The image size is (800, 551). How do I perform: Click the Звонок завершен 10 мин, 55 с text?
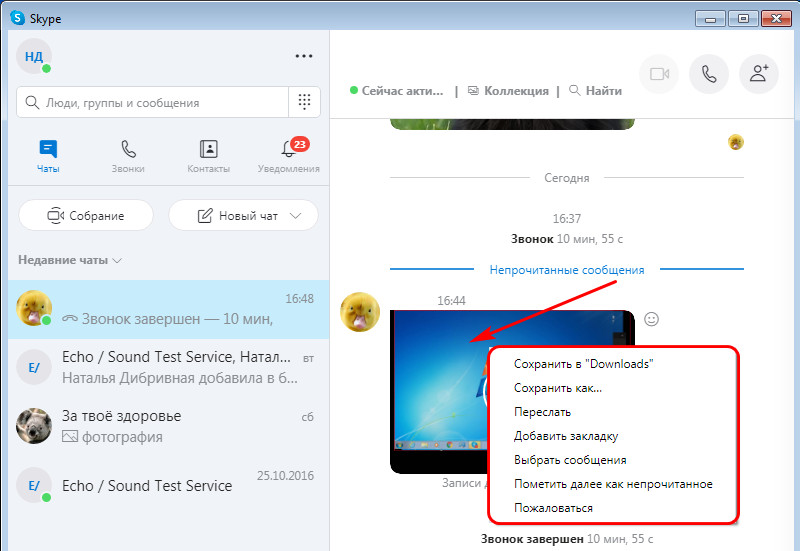pyautogui.click(x=567, y=539)
